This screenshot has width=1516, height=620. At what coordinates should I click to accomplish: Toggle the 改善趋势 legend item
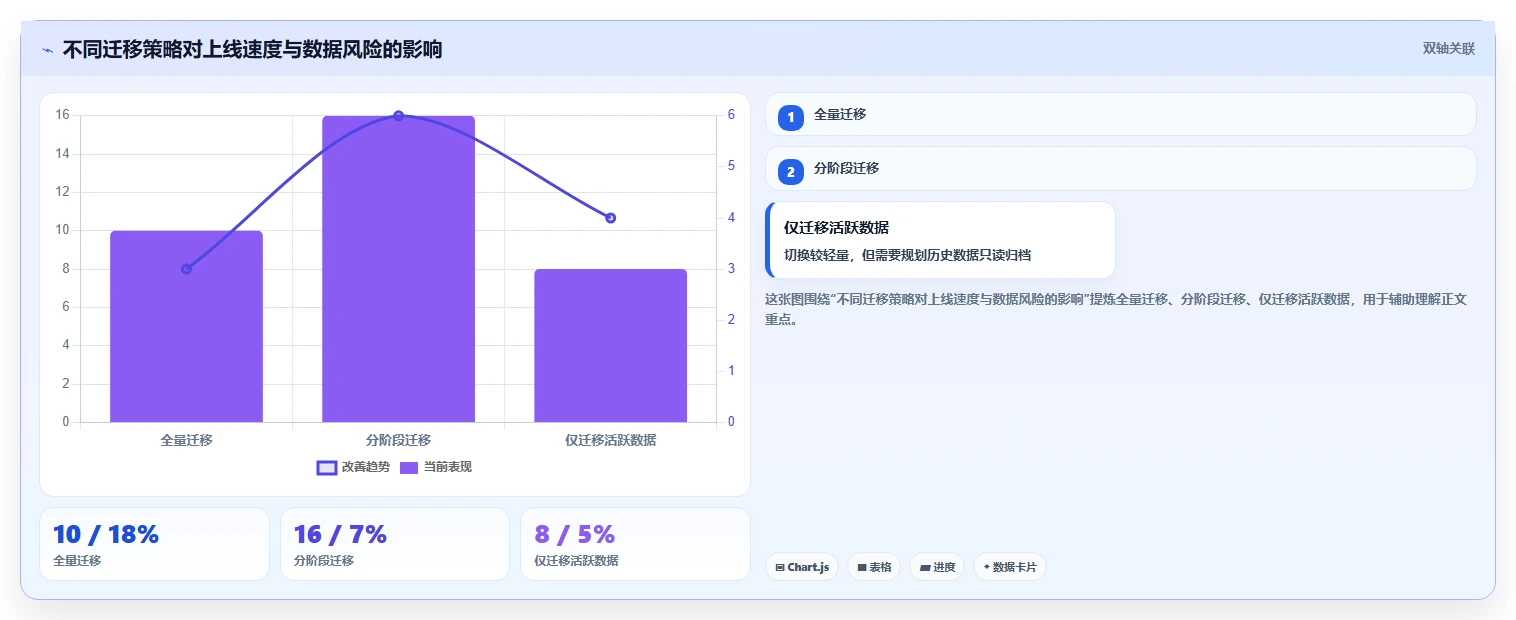coord(353,467)
